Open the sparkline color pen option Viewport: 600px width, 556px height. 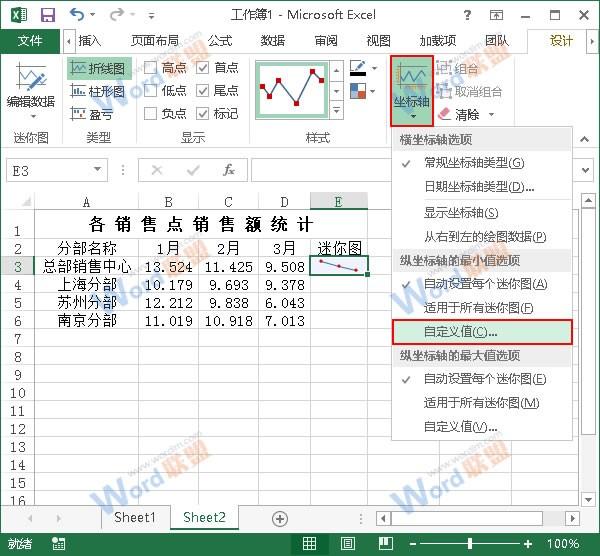click(358, 68)
